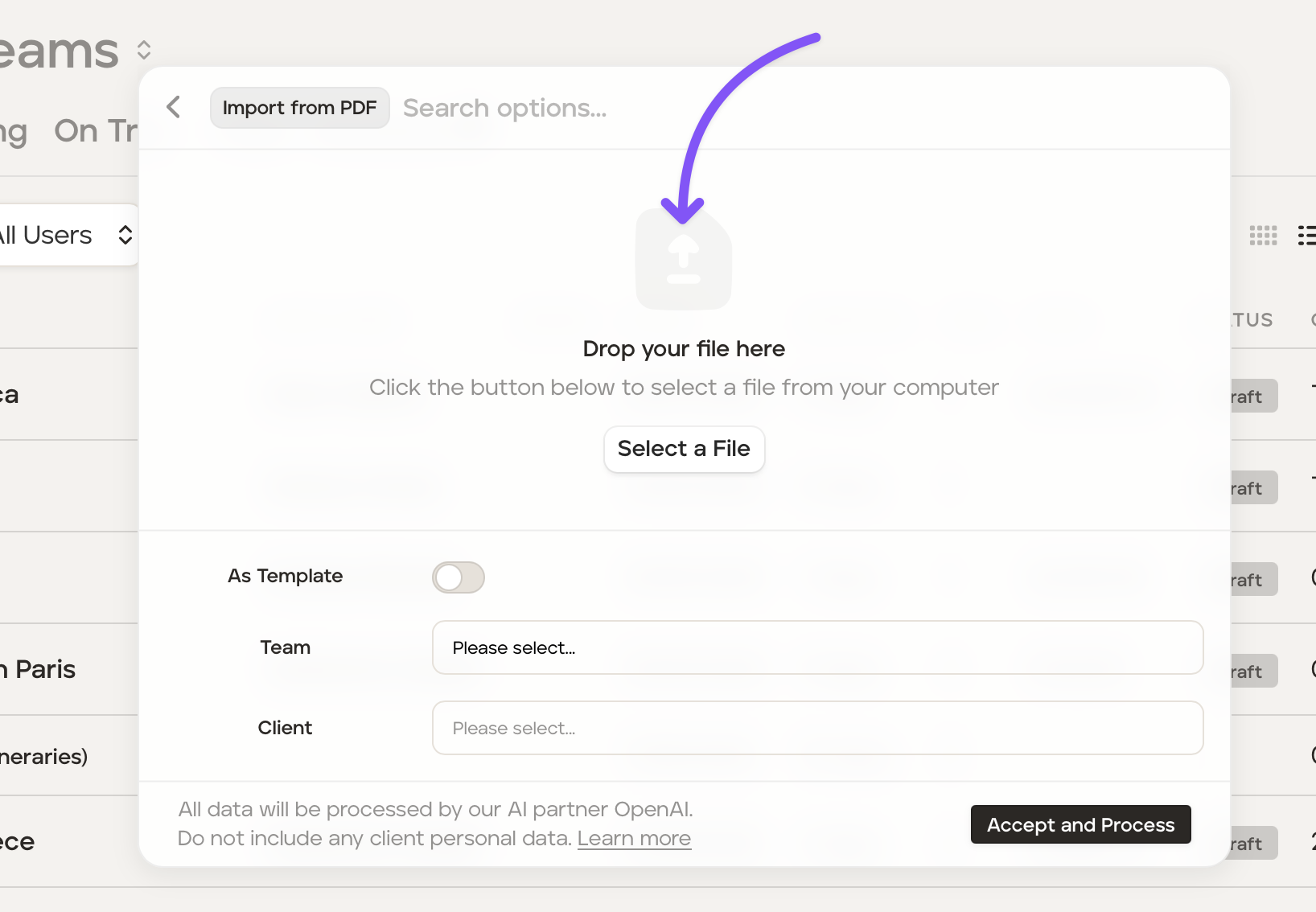Screen dimensions: 1316x912
Task: Click the Import from PDF chip
Action: pyautogui.click(x=299, y=108)
